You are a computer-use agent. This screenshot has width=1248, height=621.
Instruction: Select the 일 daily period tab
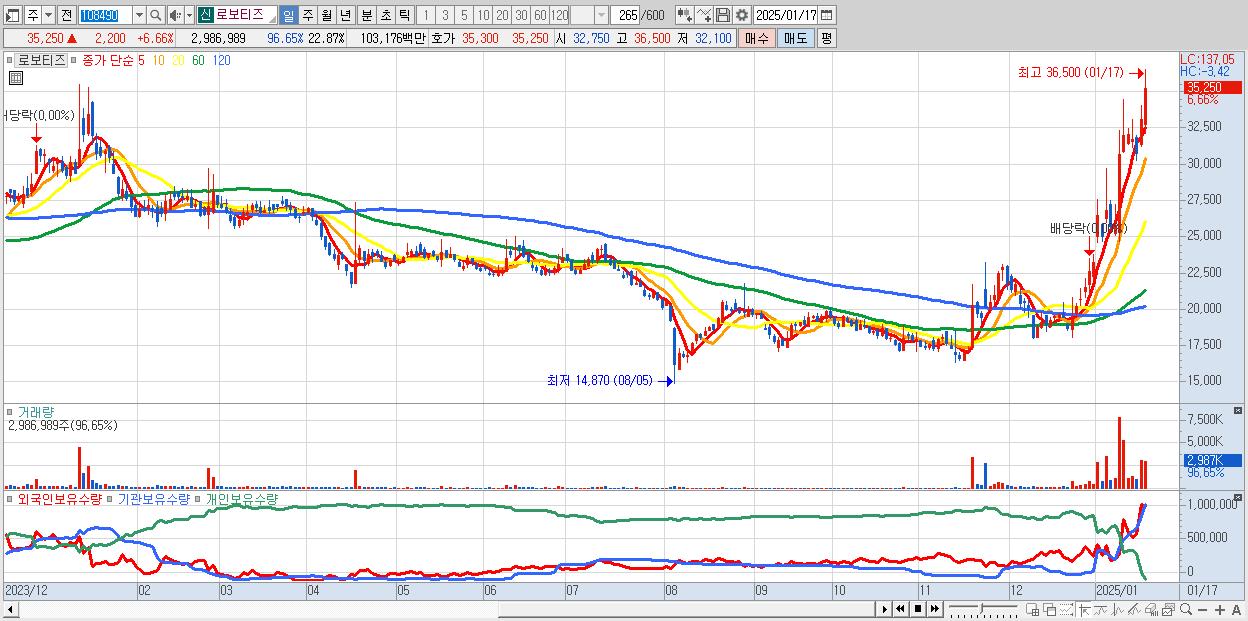tap(288, 15)
